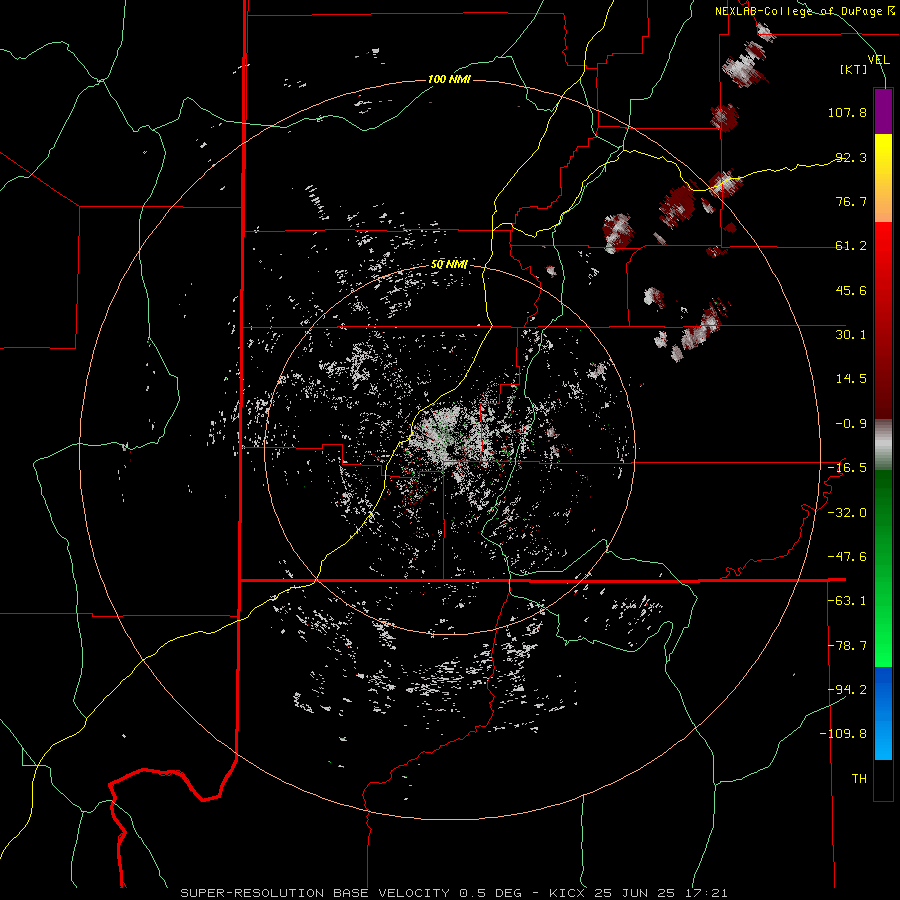900x900 pixels.
Task: Click the VEL legend title
Action: (878, 59)
